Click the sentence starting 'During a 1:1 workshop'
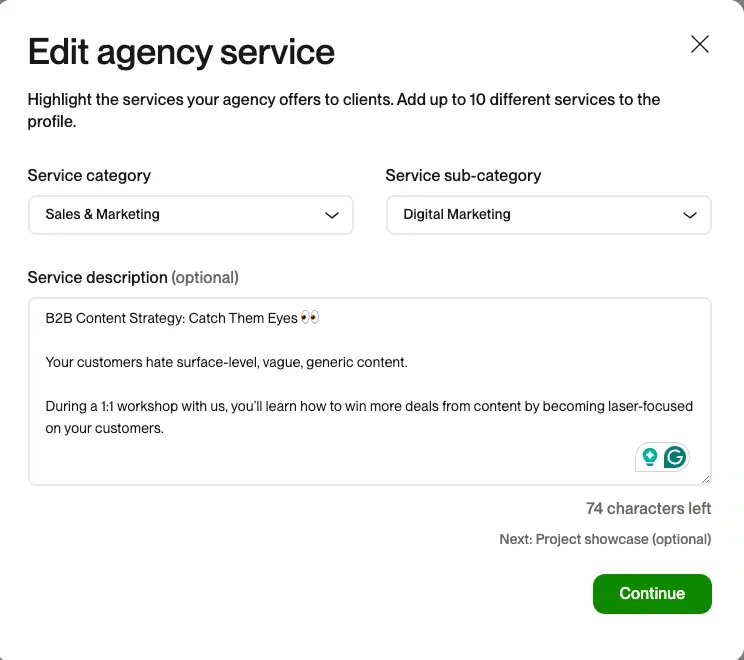Image resolution: width=744 pixels, height=660 pixels. click(x=369, y=417)
